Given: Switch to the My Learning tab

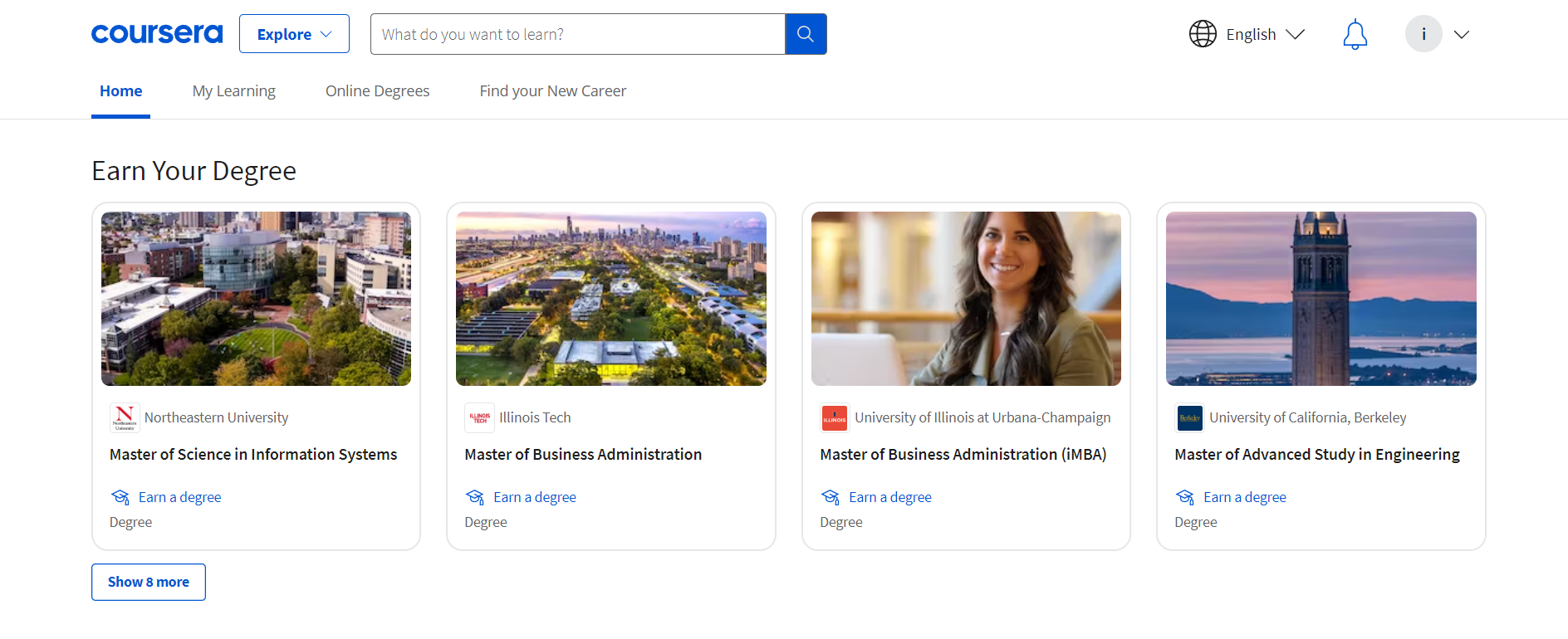Looking at the screenshot, I should click(x=233, y=91).
